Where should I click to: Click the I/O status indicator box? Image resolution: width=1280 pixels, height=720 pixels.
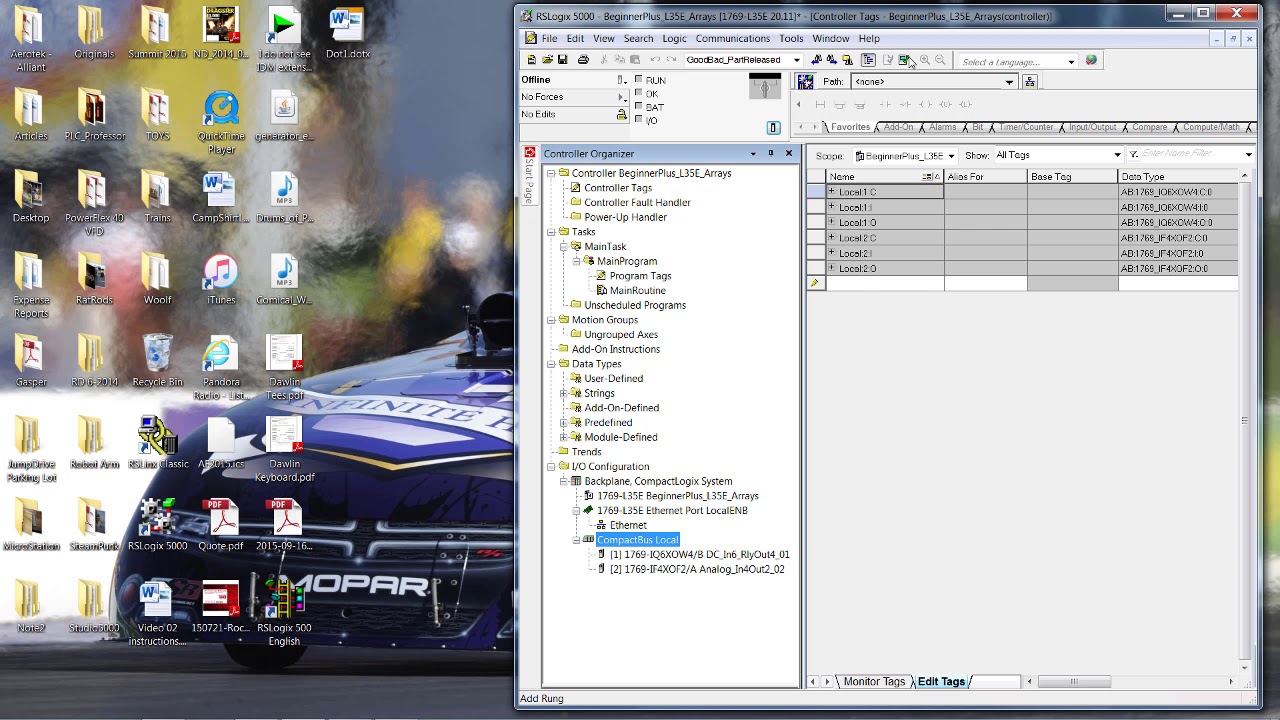pyautogui.click(x=639, y=119)
